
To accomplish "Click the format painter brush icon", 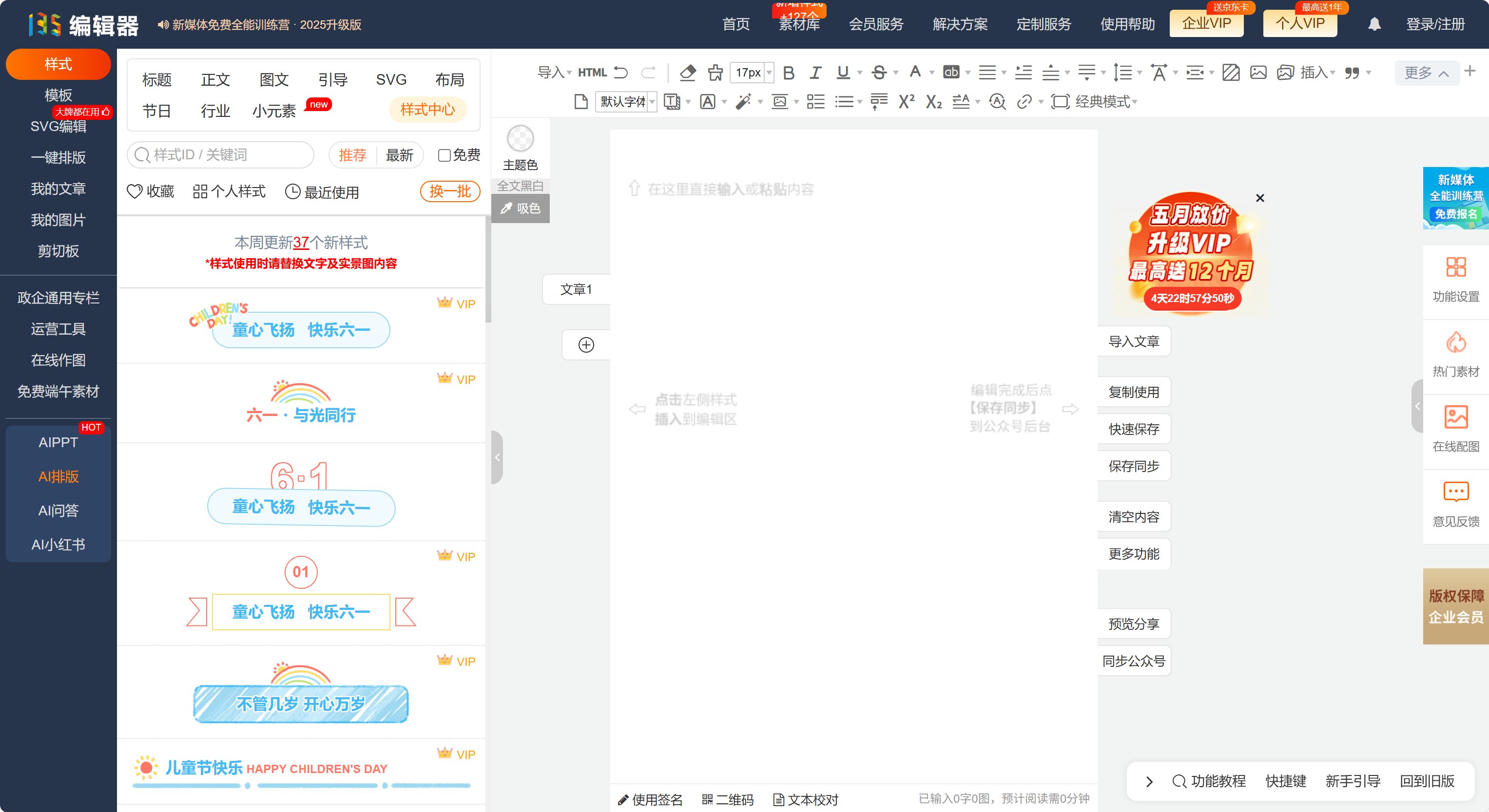I will tap(715, 73).
